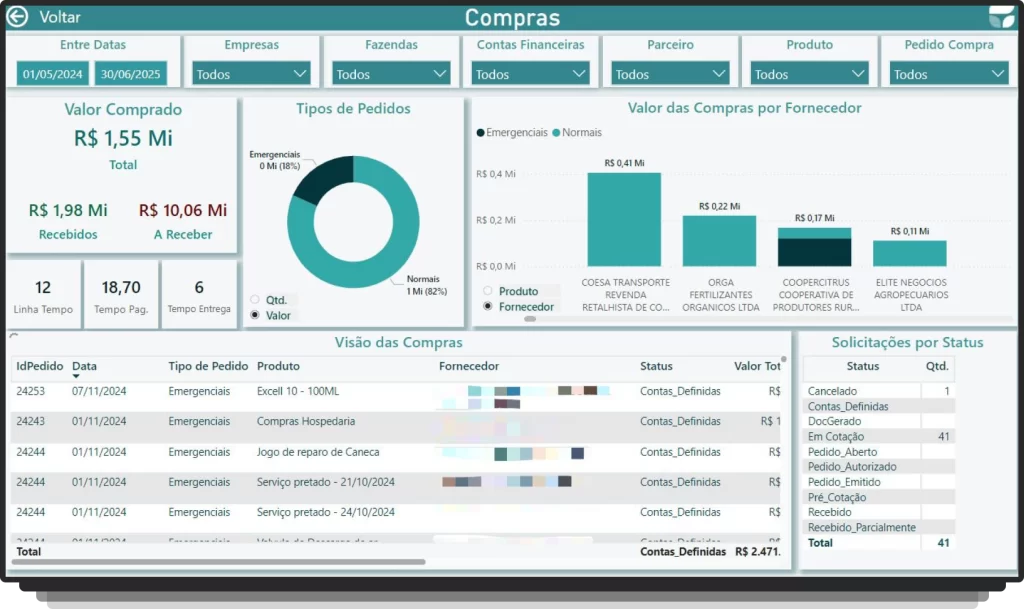Open the Contas Financeiras dropdown

(530, 74)
